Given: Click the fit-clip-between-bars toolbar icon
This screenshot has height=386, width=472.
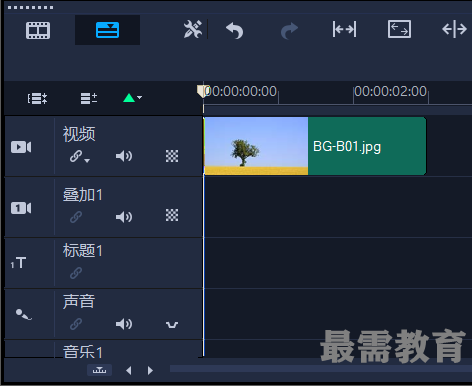Looking at the screenshot, I should (344, 29).
